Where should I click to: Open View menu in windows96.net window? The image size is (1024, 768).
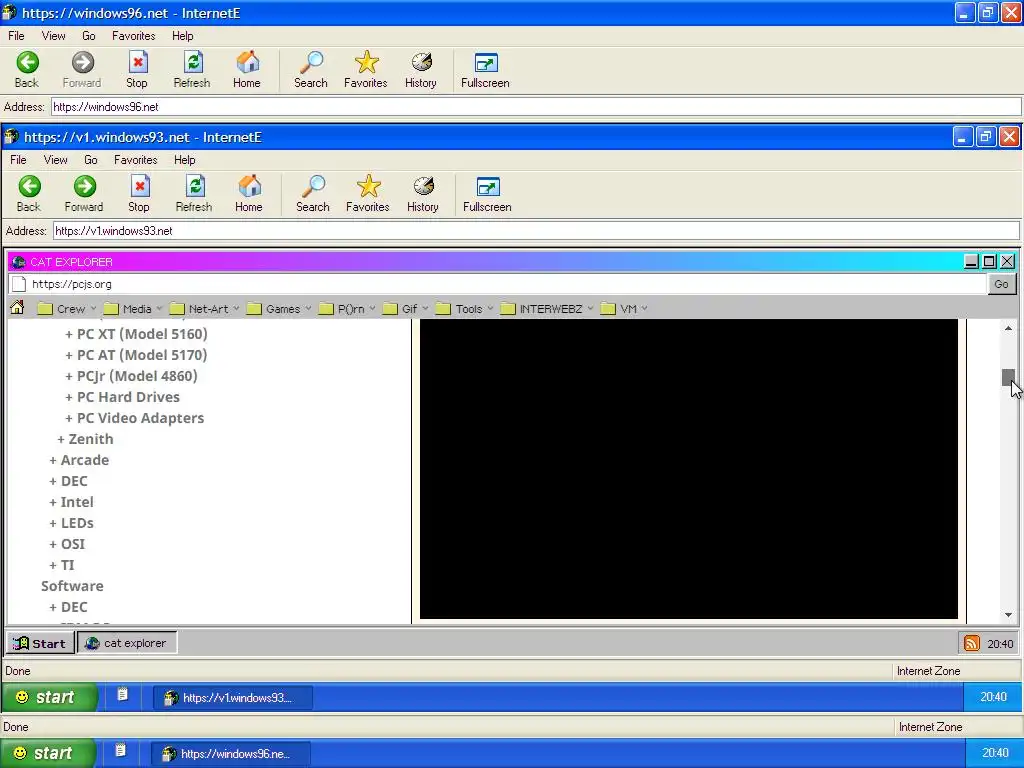(x=54, y=36)
